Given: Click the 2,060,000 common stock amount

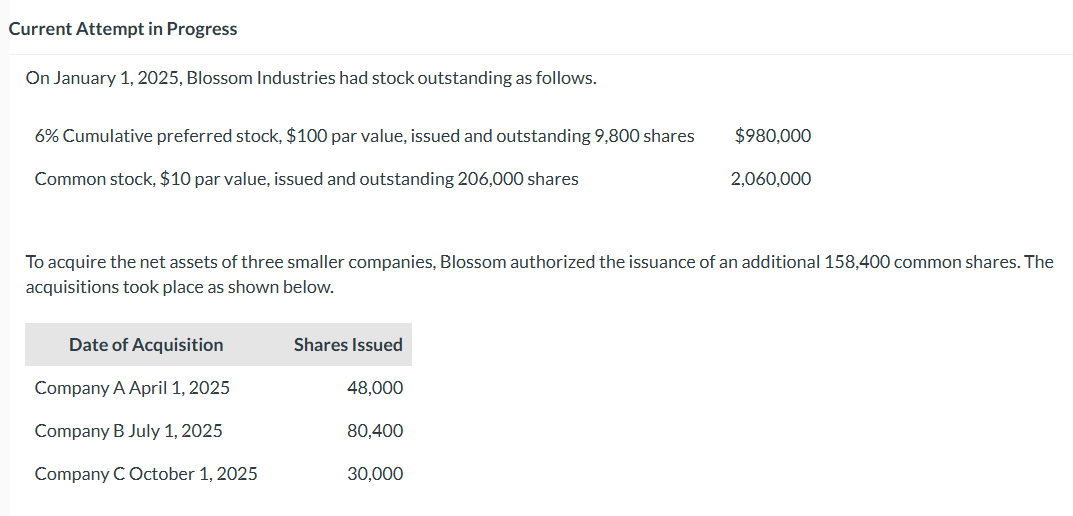Looking at the screenshot, I should coord(770,179).
